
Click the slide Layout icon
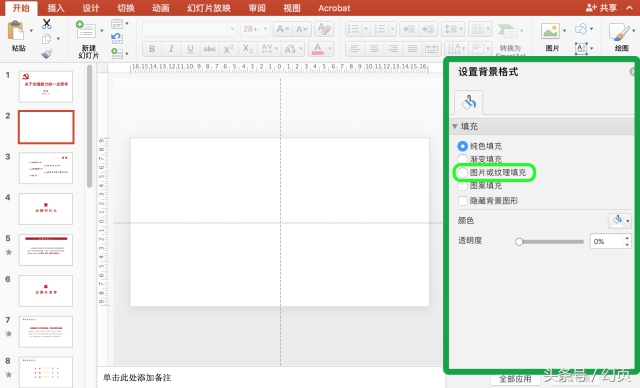(117, 24)
